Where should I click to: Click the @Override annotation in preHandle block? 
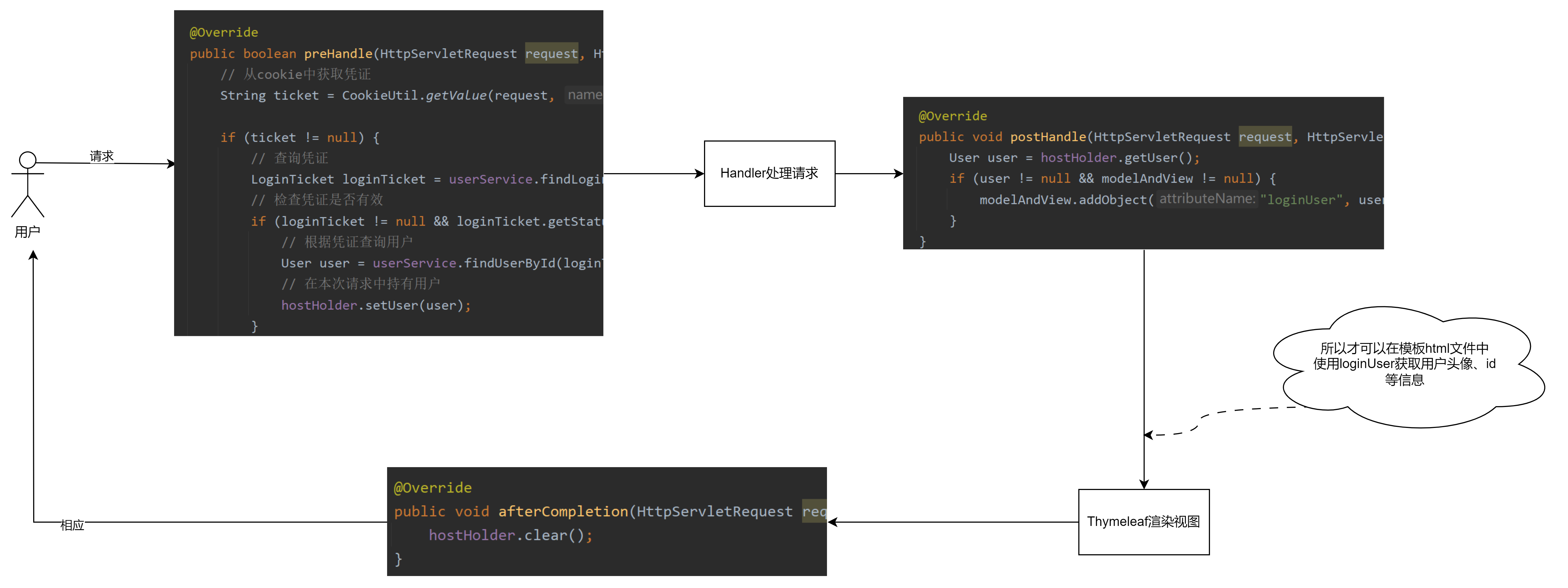224,32
